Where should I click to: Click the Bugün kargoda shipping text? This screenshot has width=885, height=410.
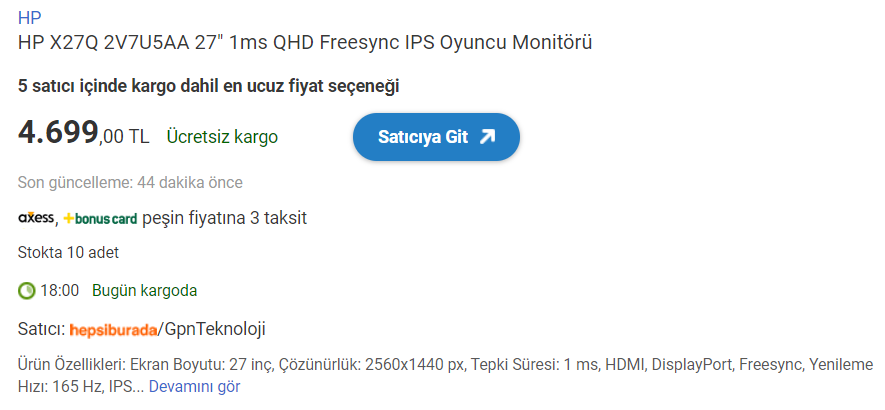144,291
